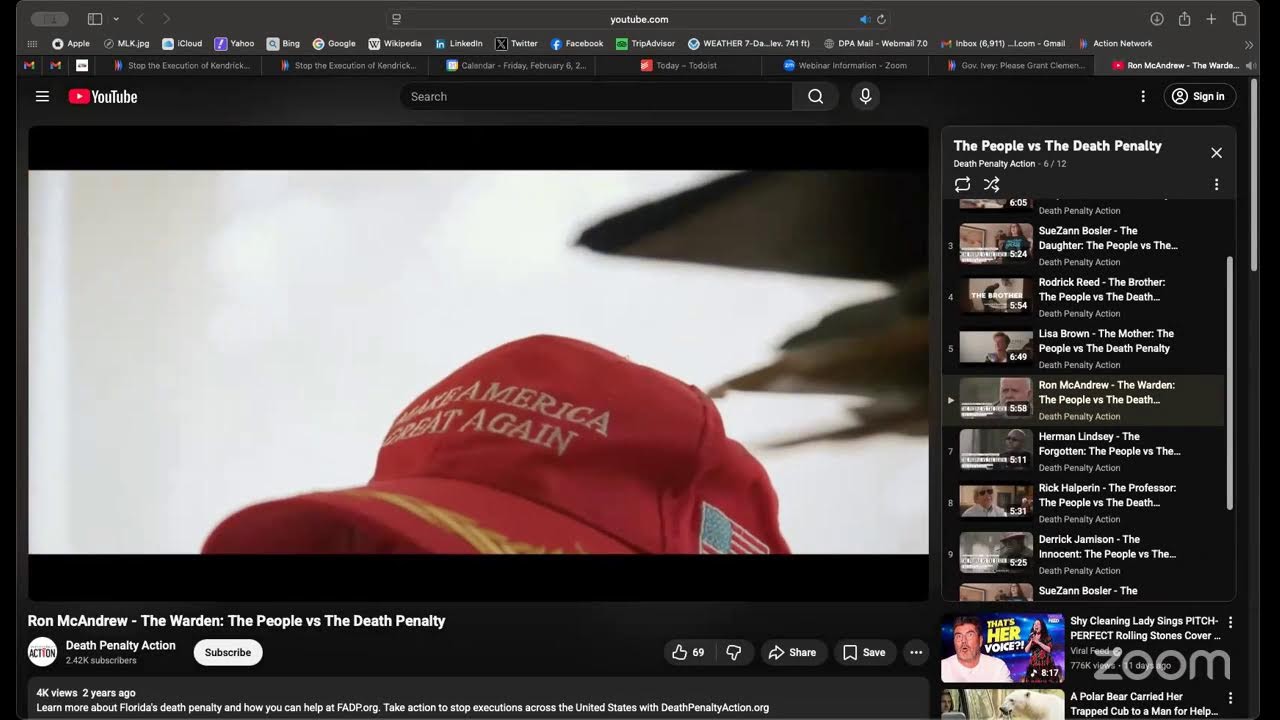Image resolution: width=1280 pixels, height=720 pixels.
Task: Click the playlist panel scrollbar
Action: pyautogui.click(x=1229, y=383)
